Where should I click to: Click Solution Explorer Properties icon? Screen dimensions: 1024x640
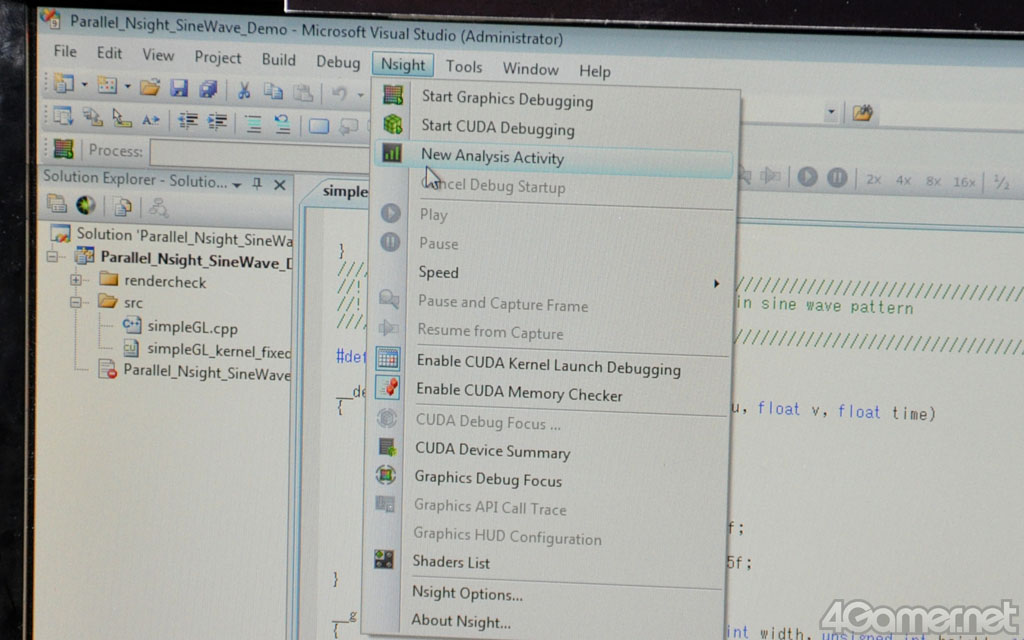tap(57, 204)
